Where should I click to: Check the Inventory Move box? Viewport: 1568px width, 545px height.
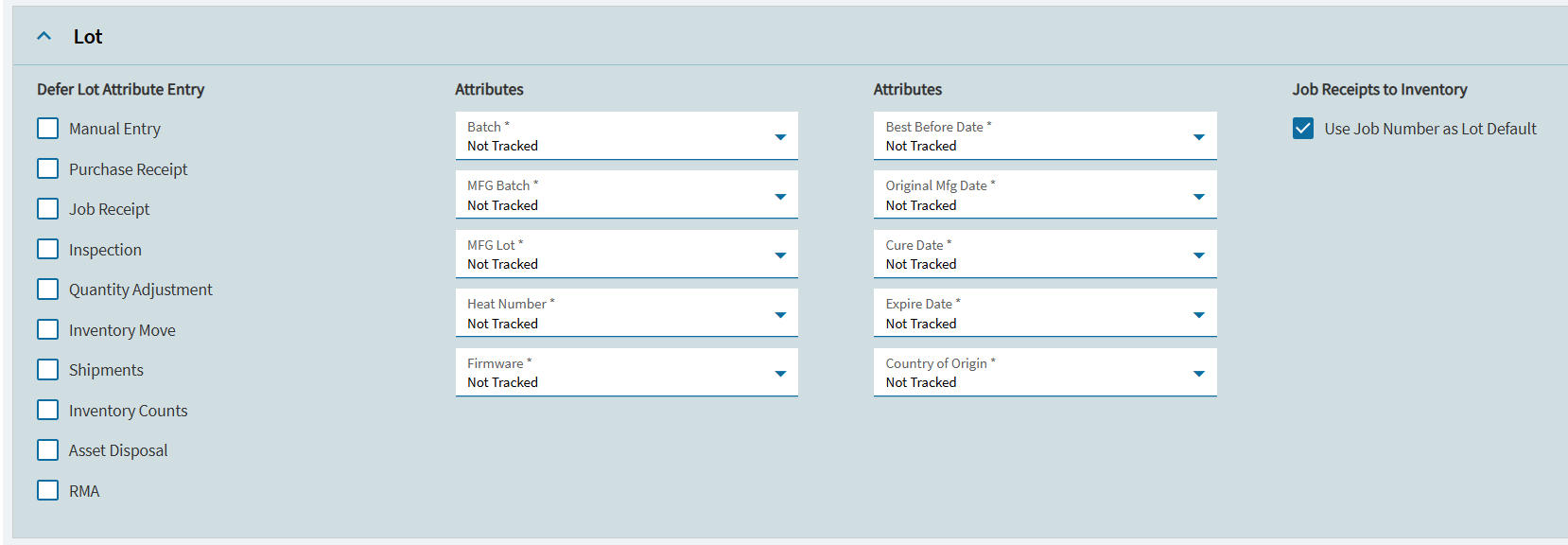48,329
